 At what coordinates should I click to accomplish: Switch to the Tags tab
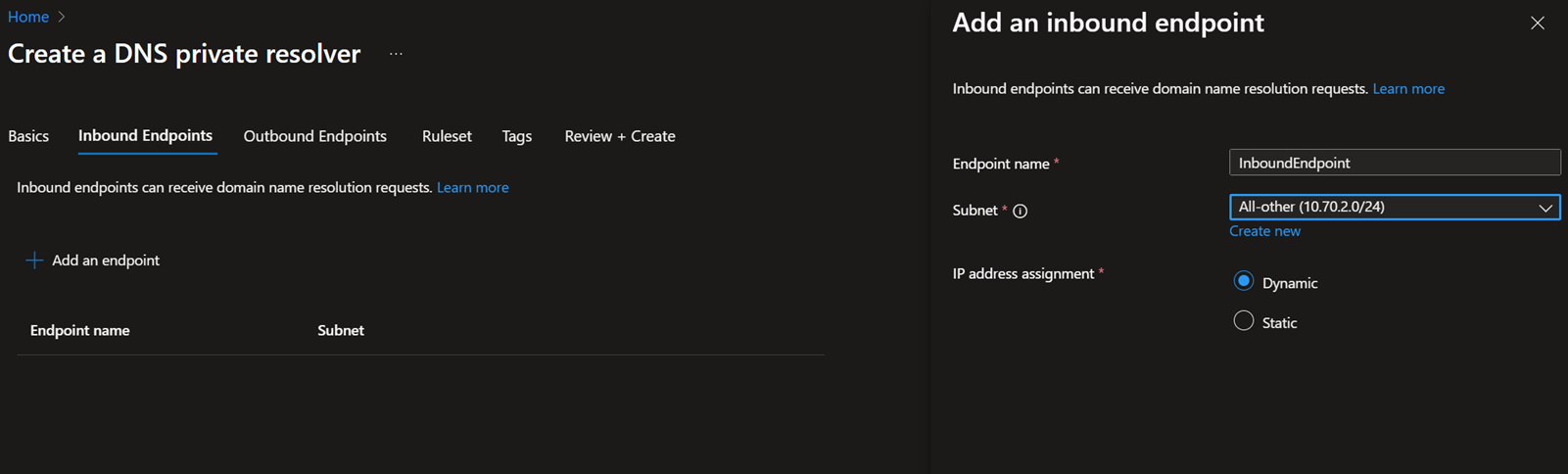click(516, 136)
